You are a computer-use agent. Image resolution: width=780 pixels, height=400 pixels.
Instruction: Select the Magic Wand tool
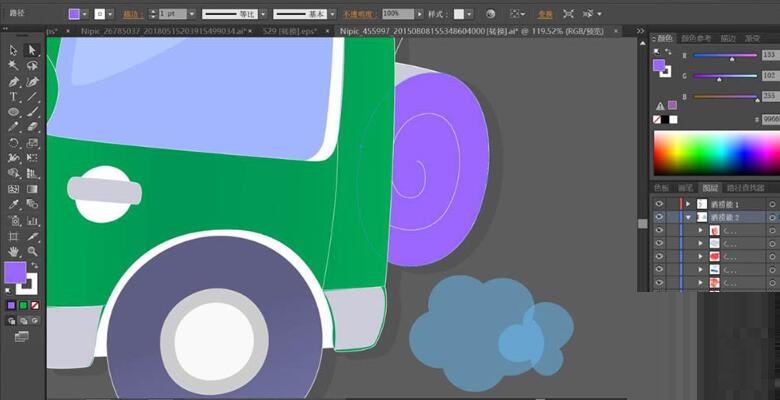14,65
